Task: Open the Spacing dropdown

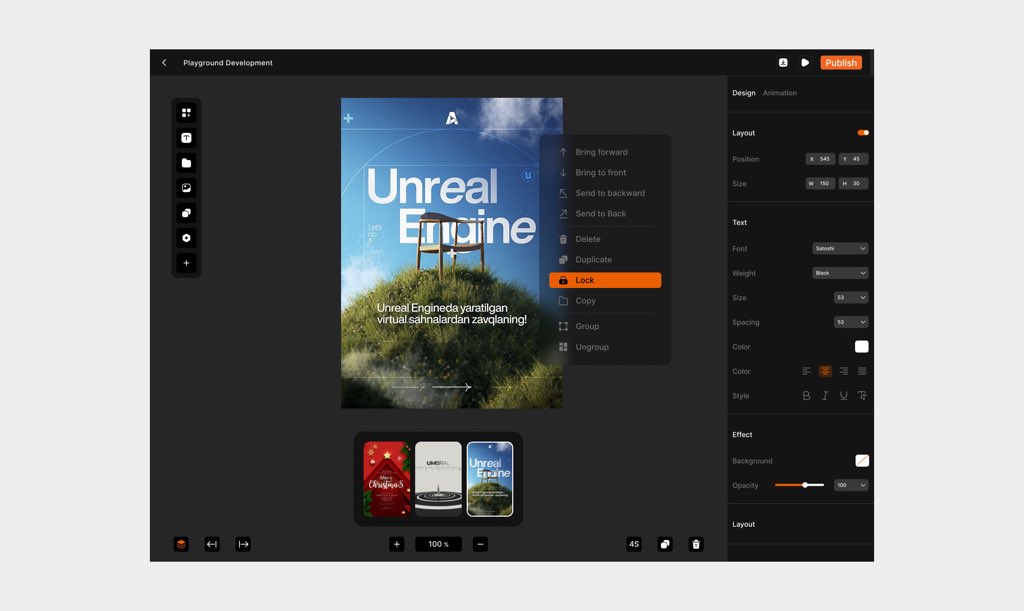Action: pyautogui.click(x=851, y=322)
